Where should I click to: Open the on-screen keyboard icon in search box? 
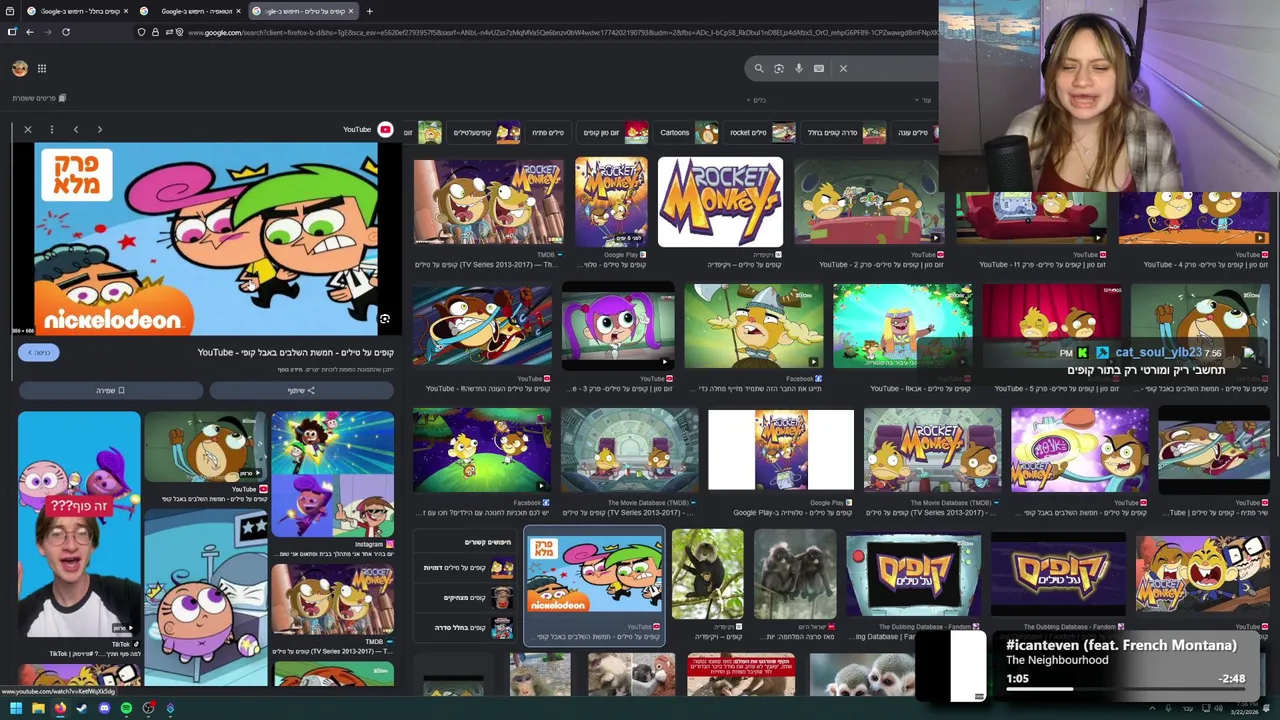point(818,68)
